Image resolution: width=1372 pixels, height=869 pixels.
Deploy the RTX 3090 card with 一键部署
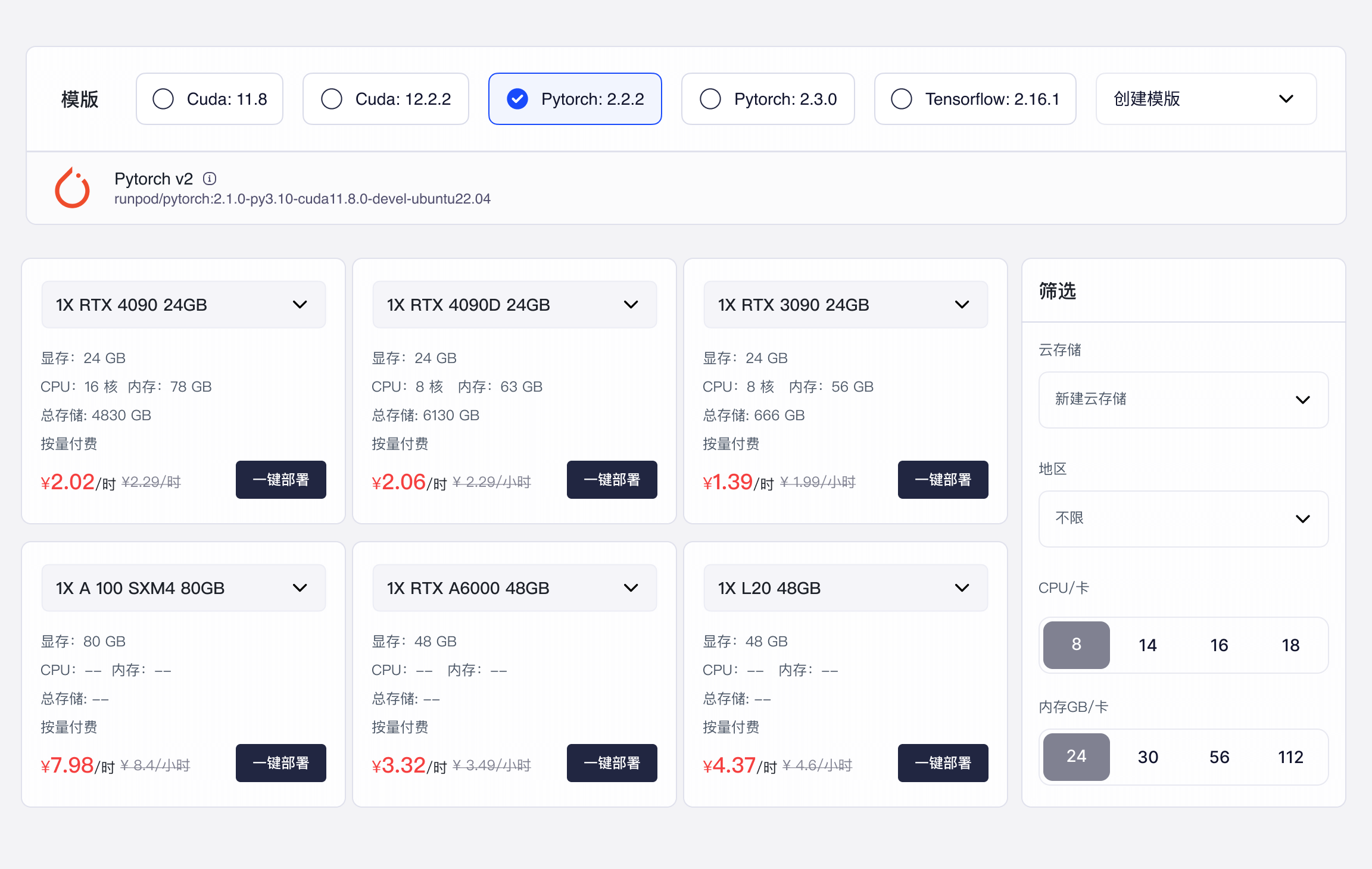(x=943, y=480)
